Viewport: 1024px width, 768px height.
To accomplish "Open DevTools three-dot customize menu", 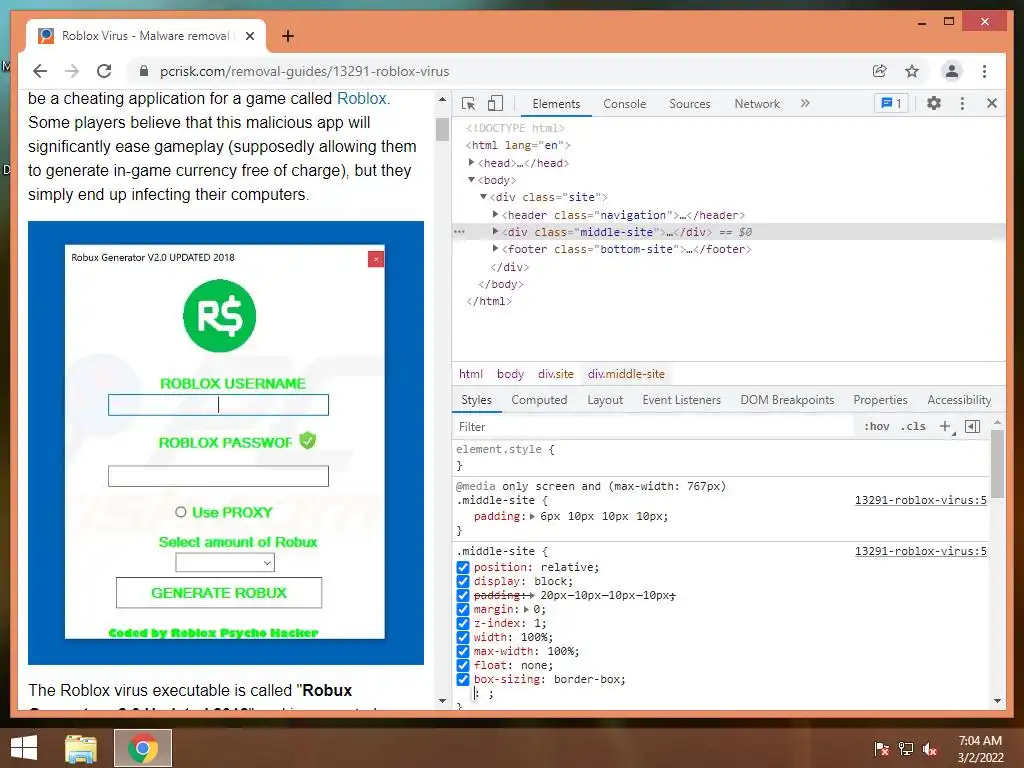I will [962, 103].
